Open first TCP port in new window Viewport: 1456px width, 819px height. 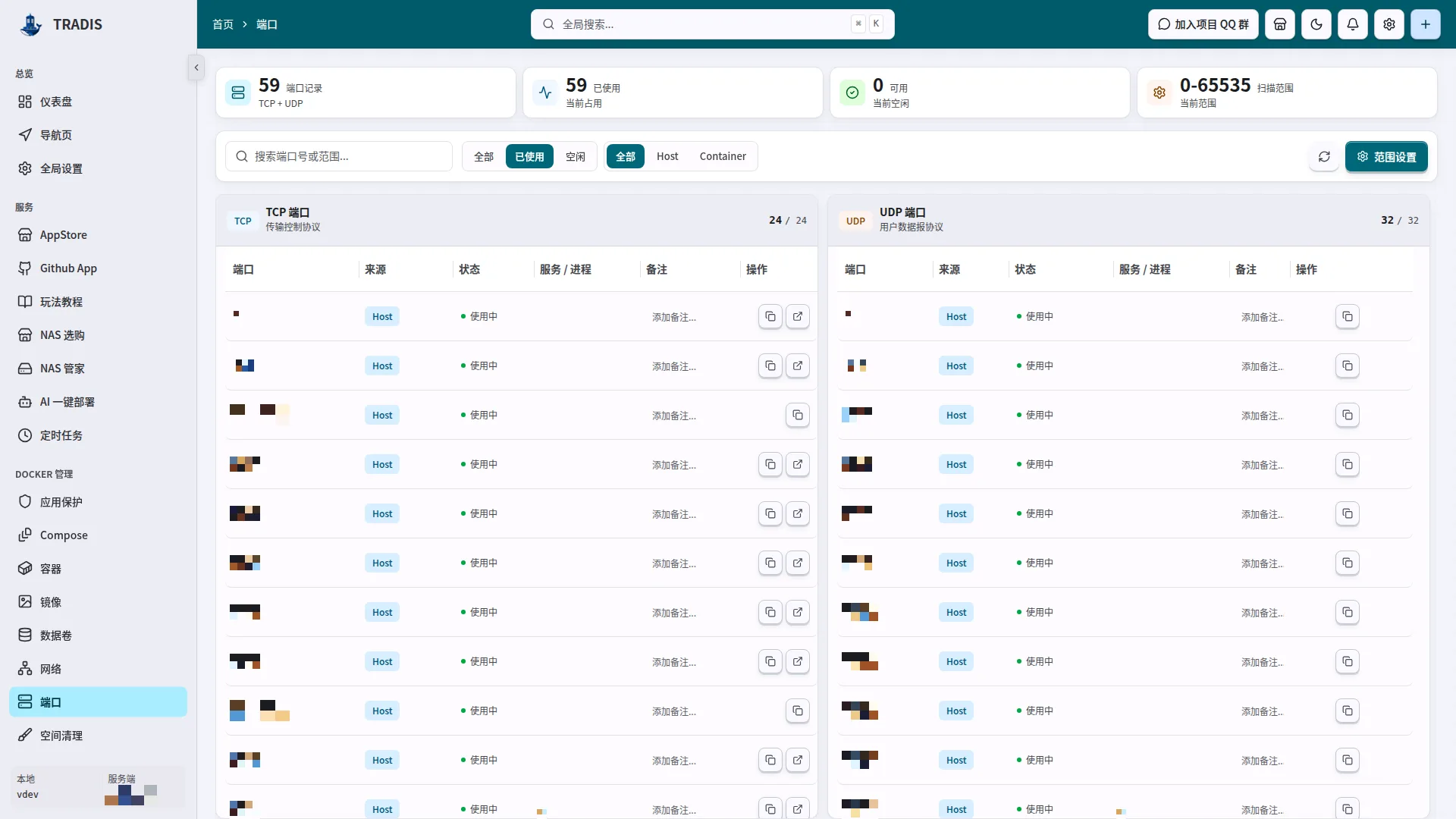tap(798, 316)
